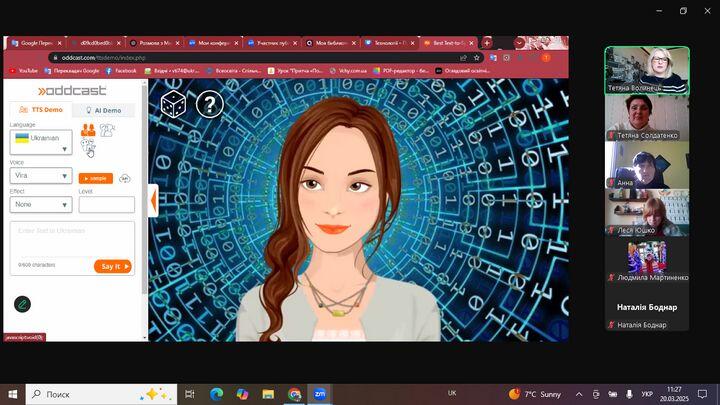Open the Windows Start menu
This screenshot has width=720, height=405.
[x=12, y=394]
